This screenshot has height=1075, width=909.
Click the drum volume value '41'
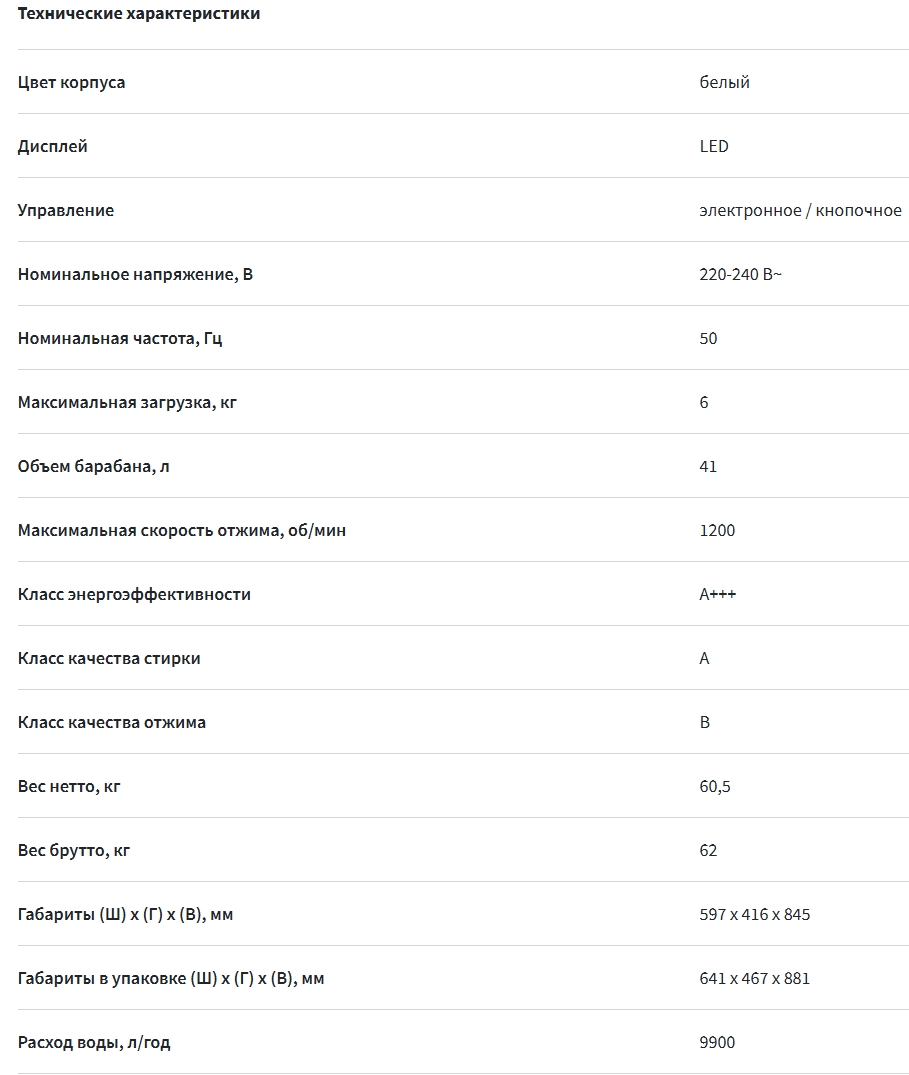tap(708, 466)
